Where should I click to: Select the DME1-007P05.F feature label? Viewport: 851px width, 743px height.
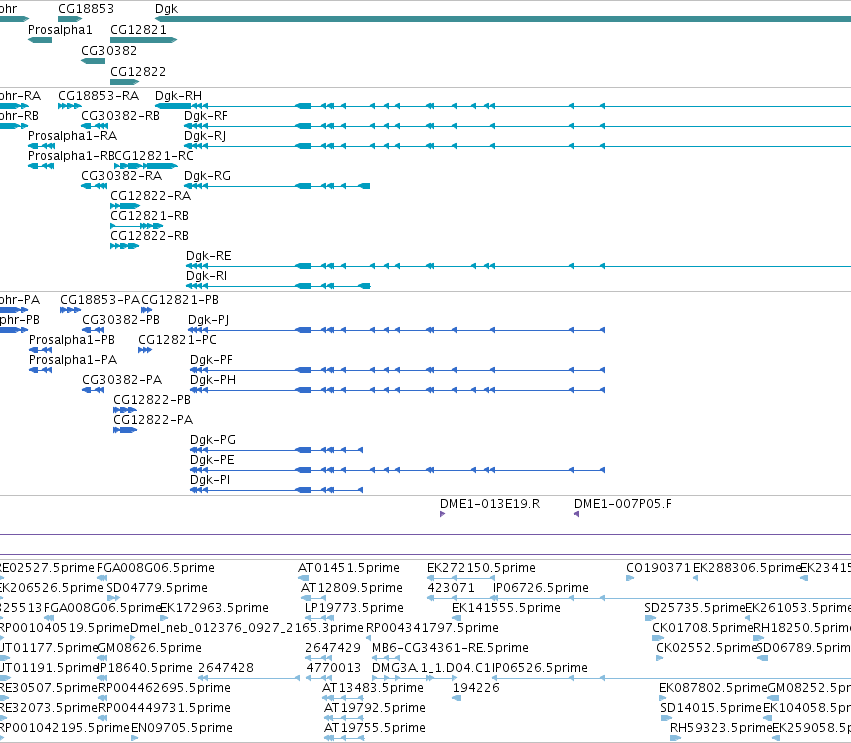623,504
